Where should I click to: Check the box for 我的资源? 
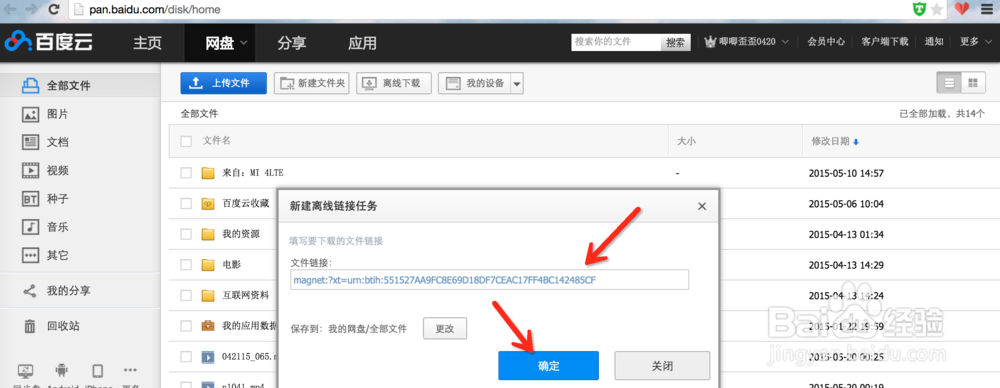(x=186, y=234)
